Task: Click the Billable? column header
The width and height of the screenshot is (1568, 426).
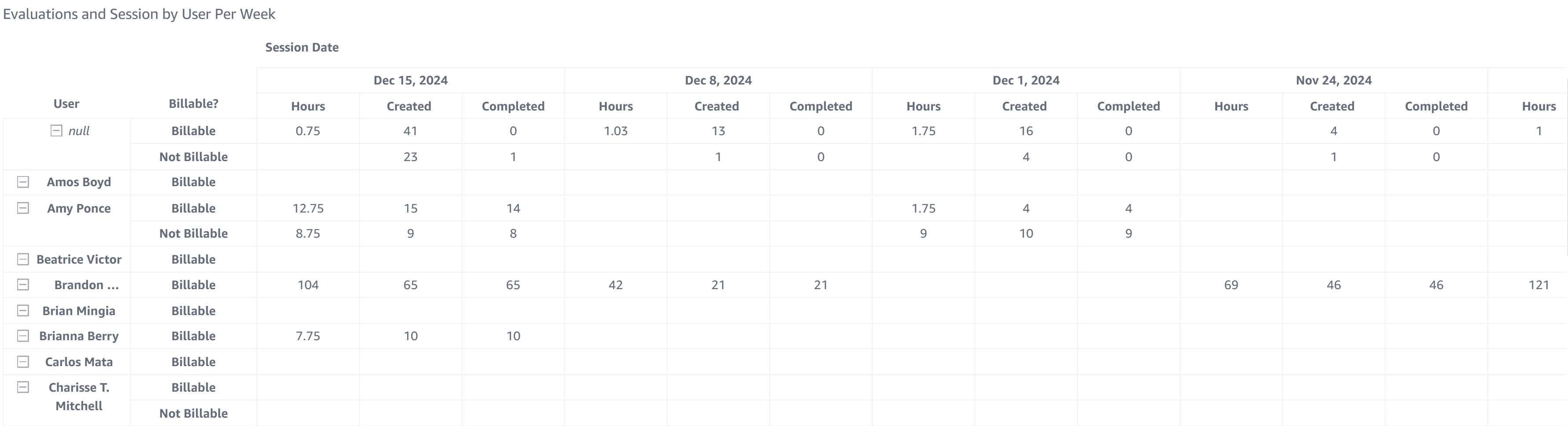Action: [193, 104]
